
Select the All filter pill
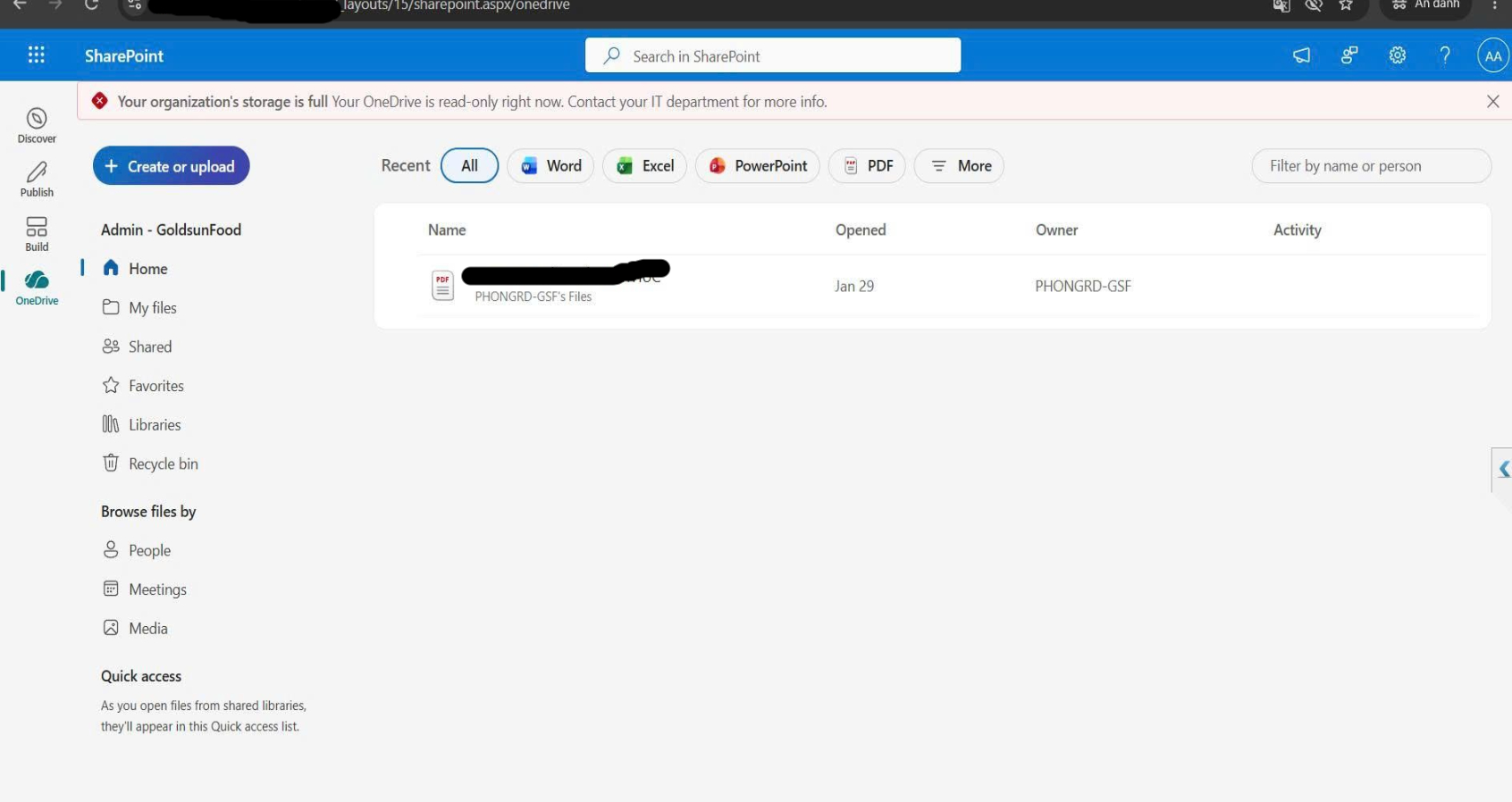(x=469, y=166)
